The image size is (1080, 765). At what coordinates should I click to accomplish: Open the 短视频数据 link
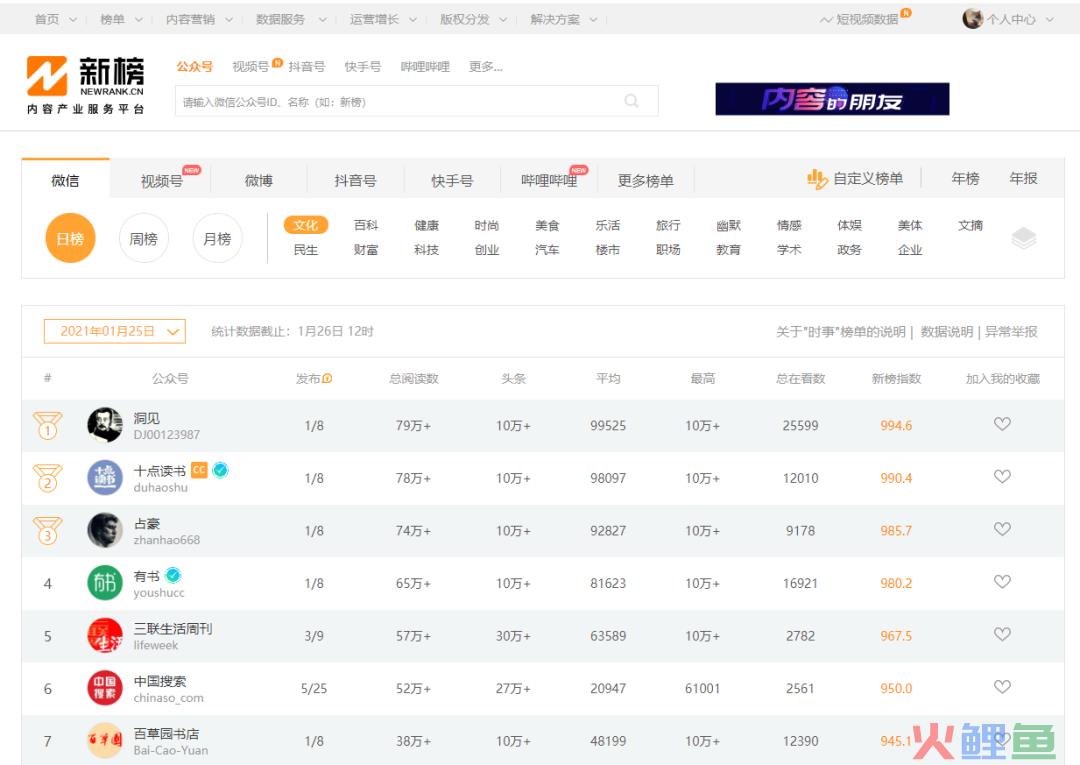pyautogui.click(x=866, y=19)
